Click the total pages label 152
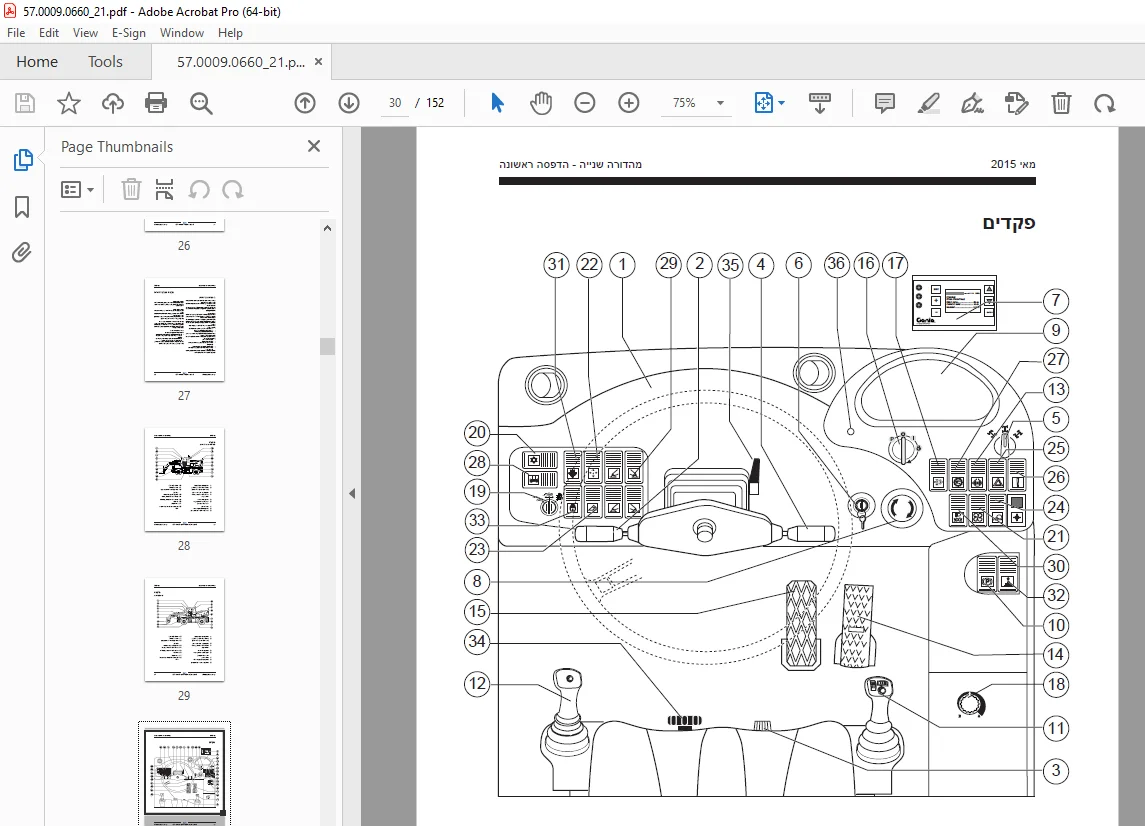1145x826 pixels. (x=435, y=103)
